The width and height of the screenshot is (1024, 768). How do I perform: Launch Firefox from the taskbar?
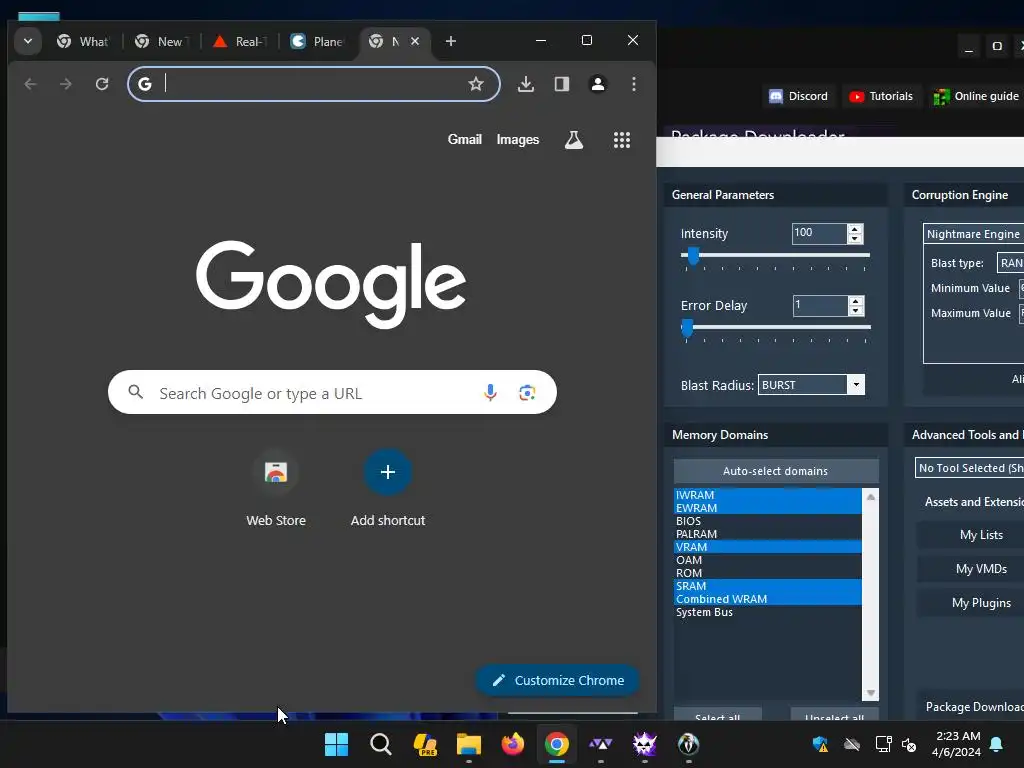click(x=513, y=744)
